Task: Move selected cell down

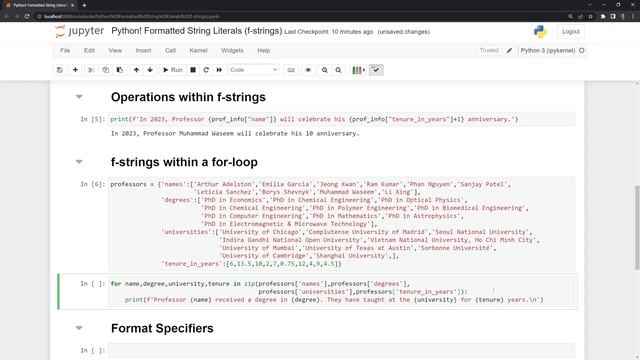Action: [150, 70]
